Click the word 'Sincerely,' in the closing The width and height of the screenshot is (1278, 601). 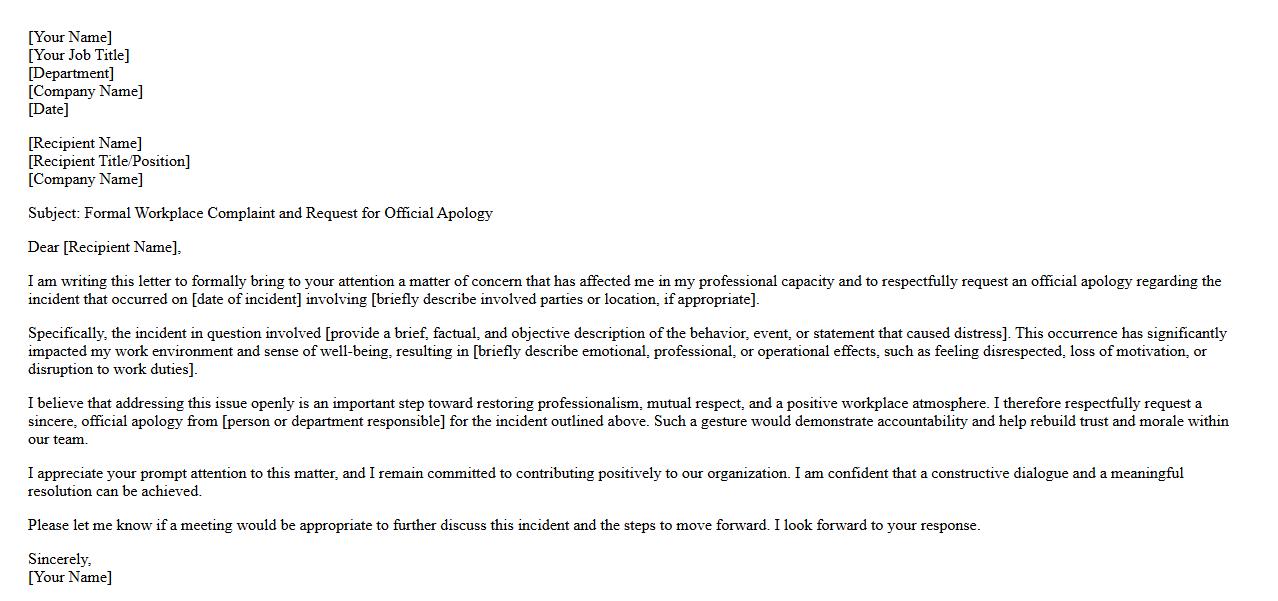coord(59,559)
